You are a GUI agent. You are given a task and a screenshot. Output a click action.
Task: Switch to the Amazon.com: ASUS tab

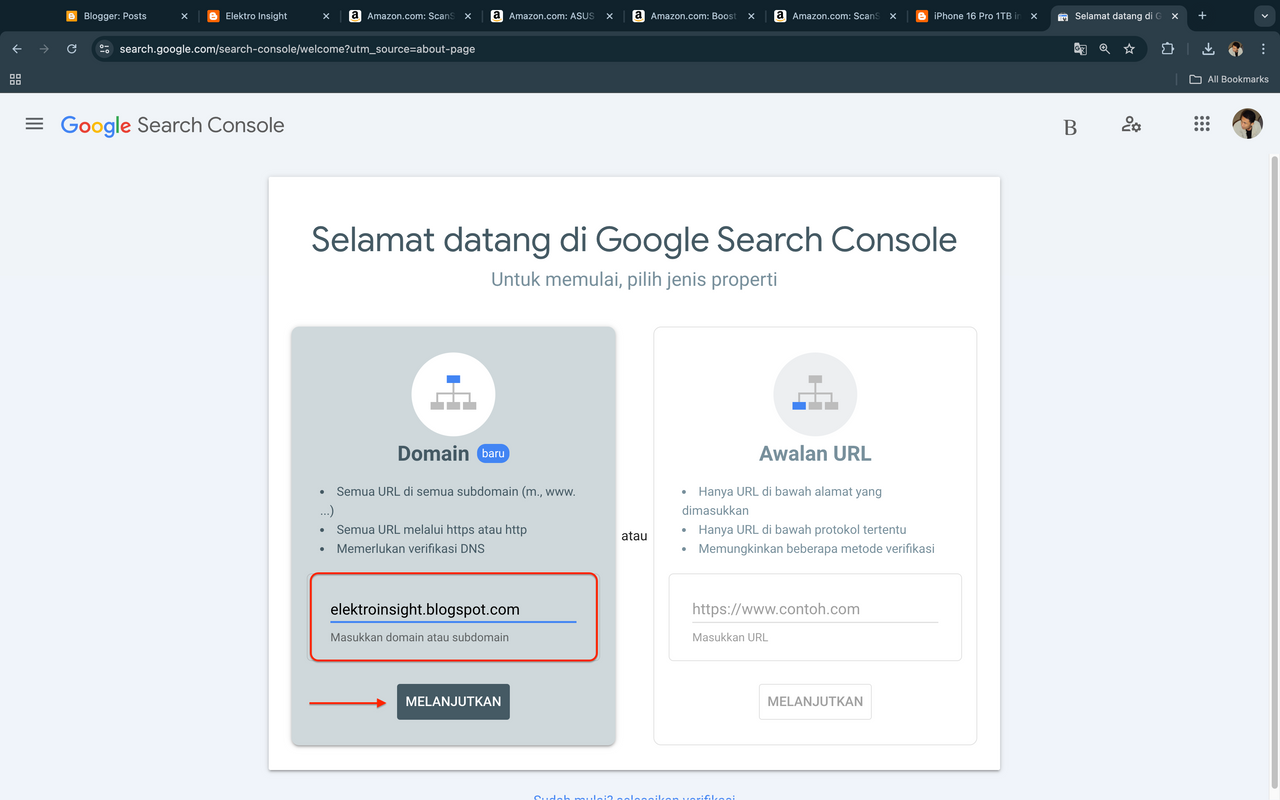pyautogui.click(x=551, y=16)
